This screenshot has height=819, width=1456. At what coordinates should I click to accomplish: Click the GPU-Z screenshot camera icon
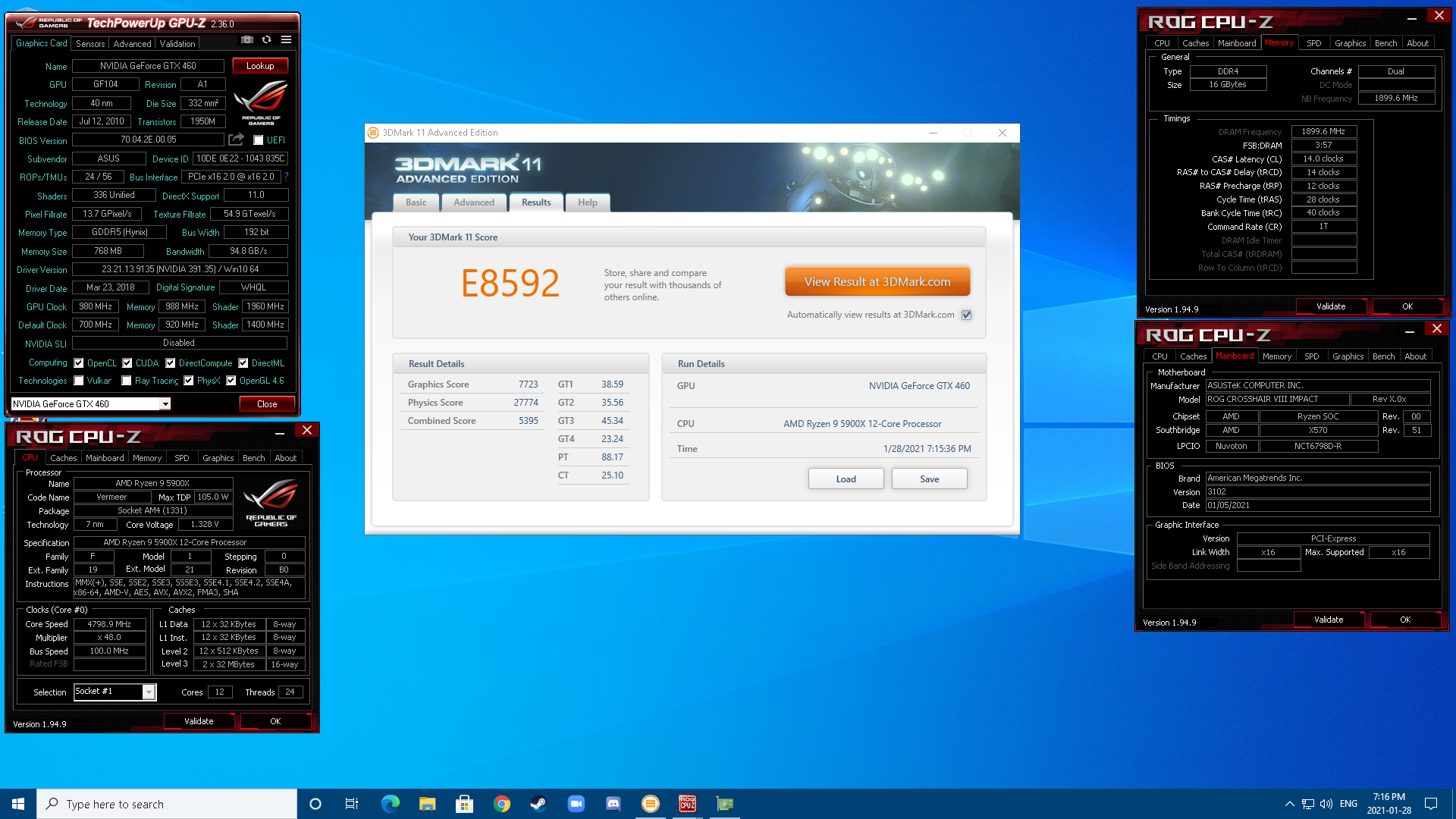[x=246, y=39]
